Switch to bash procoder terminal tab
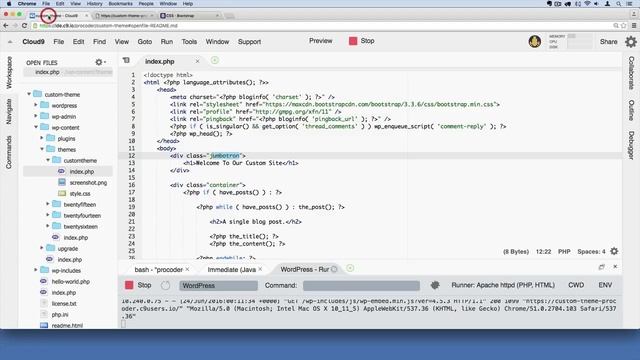Viewport: 640px width, 360px height. pos(158,269)
